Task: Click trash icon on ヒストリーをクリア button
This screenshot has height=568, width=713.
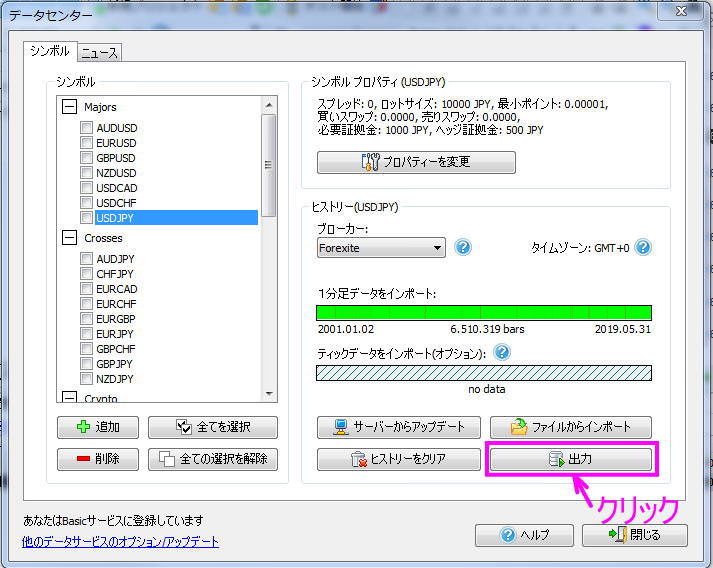Action: click(358, 459)
